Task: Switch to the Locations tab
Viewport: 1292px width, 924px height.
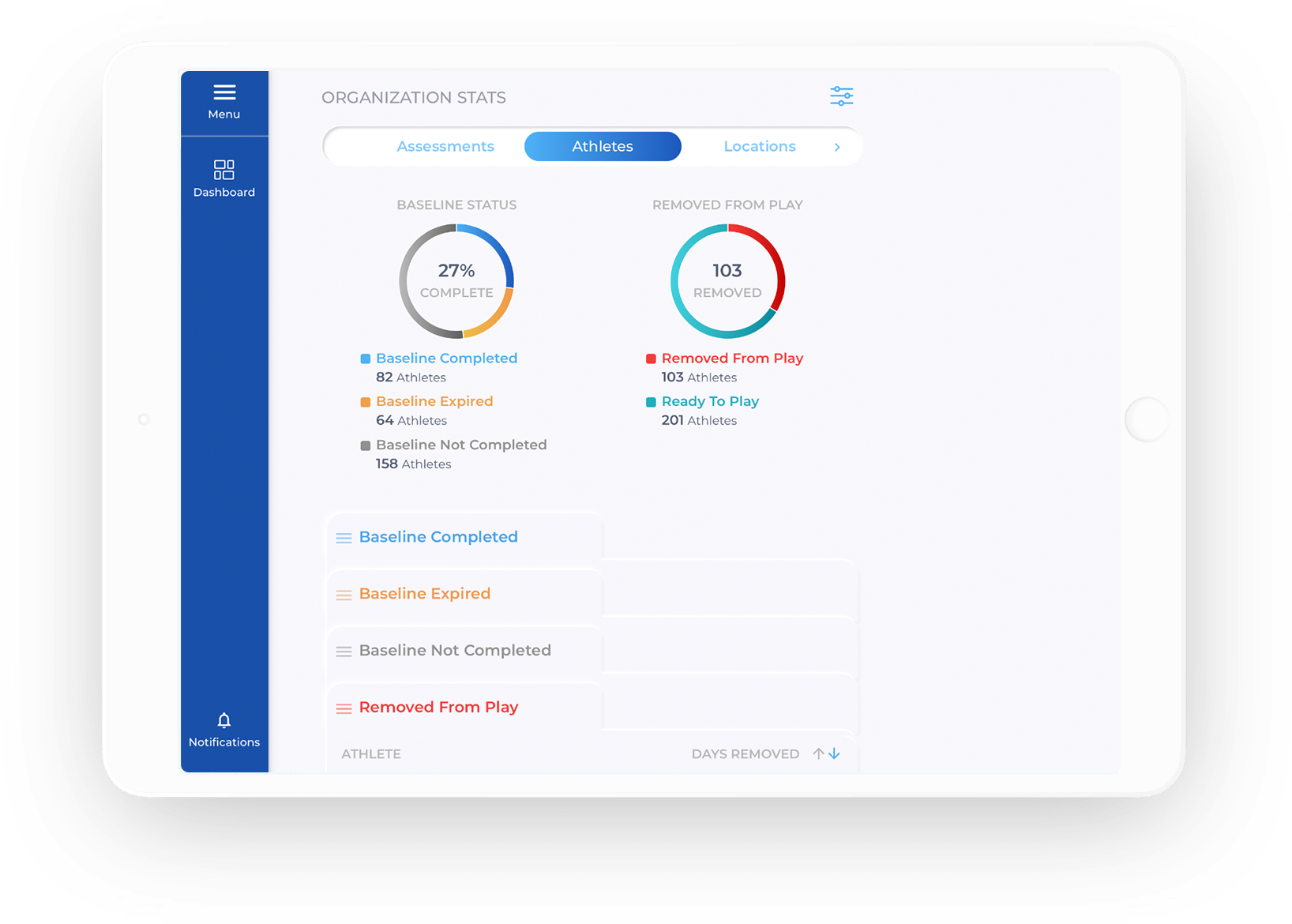Action: pos(760,146)
